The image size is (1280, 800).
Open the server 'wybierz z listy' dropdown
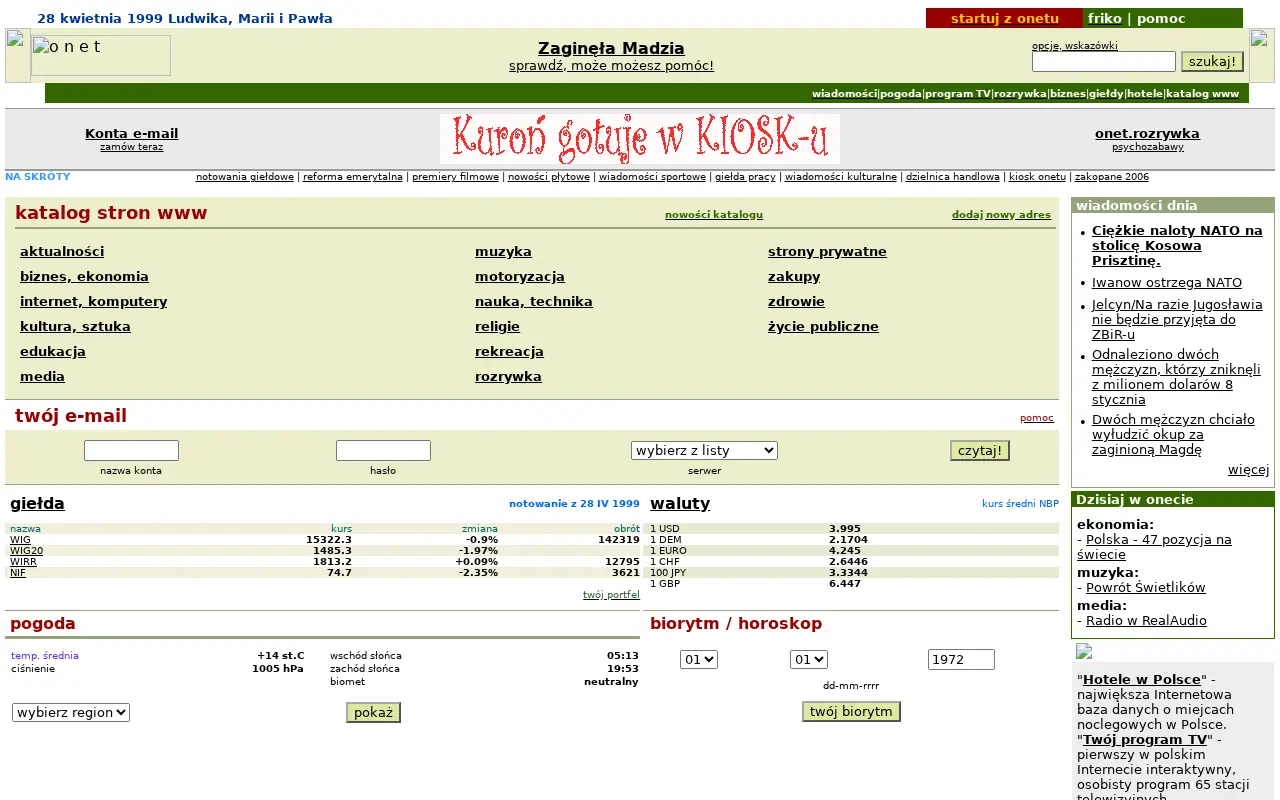tap(704, 450)
